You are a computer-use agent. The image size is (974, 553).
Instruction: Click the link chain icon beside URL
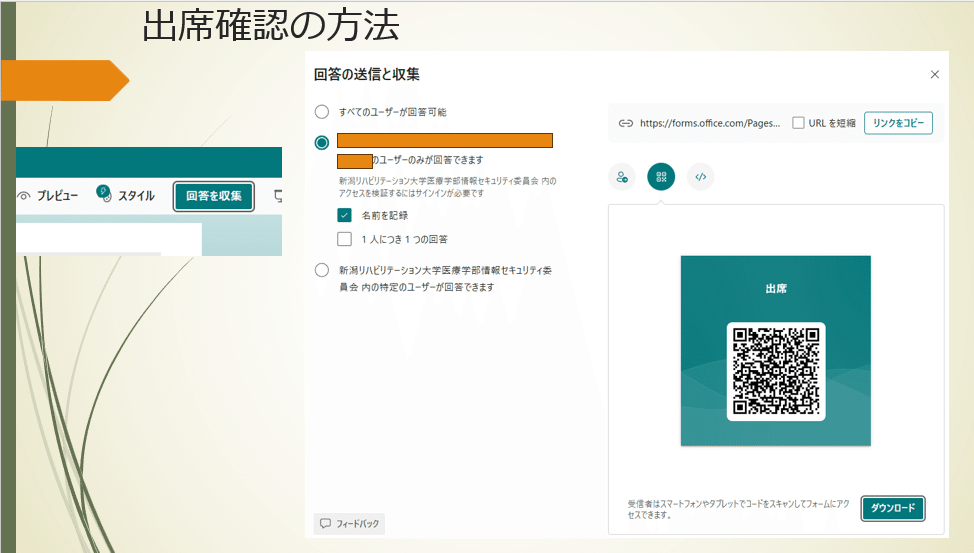point(626,123)
